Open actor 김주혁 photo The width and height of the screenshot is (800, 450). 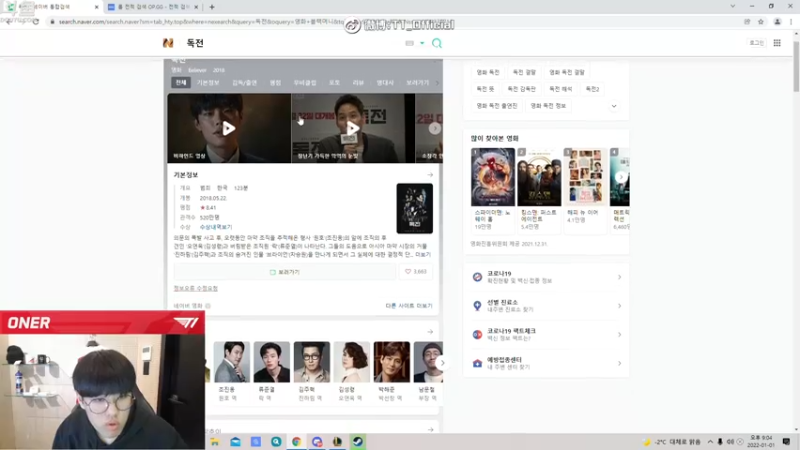(x=312, y=362)
